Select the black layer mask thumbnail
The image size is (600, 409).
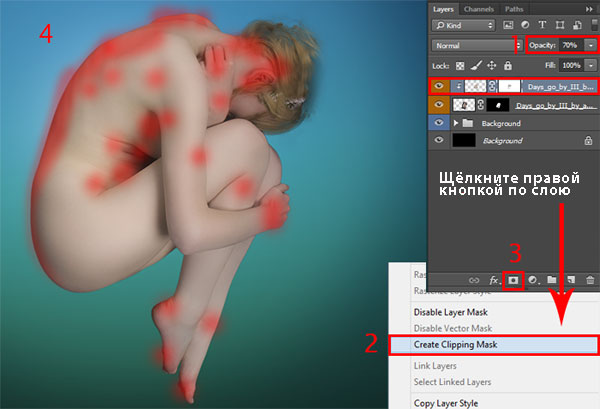(497, 104)
